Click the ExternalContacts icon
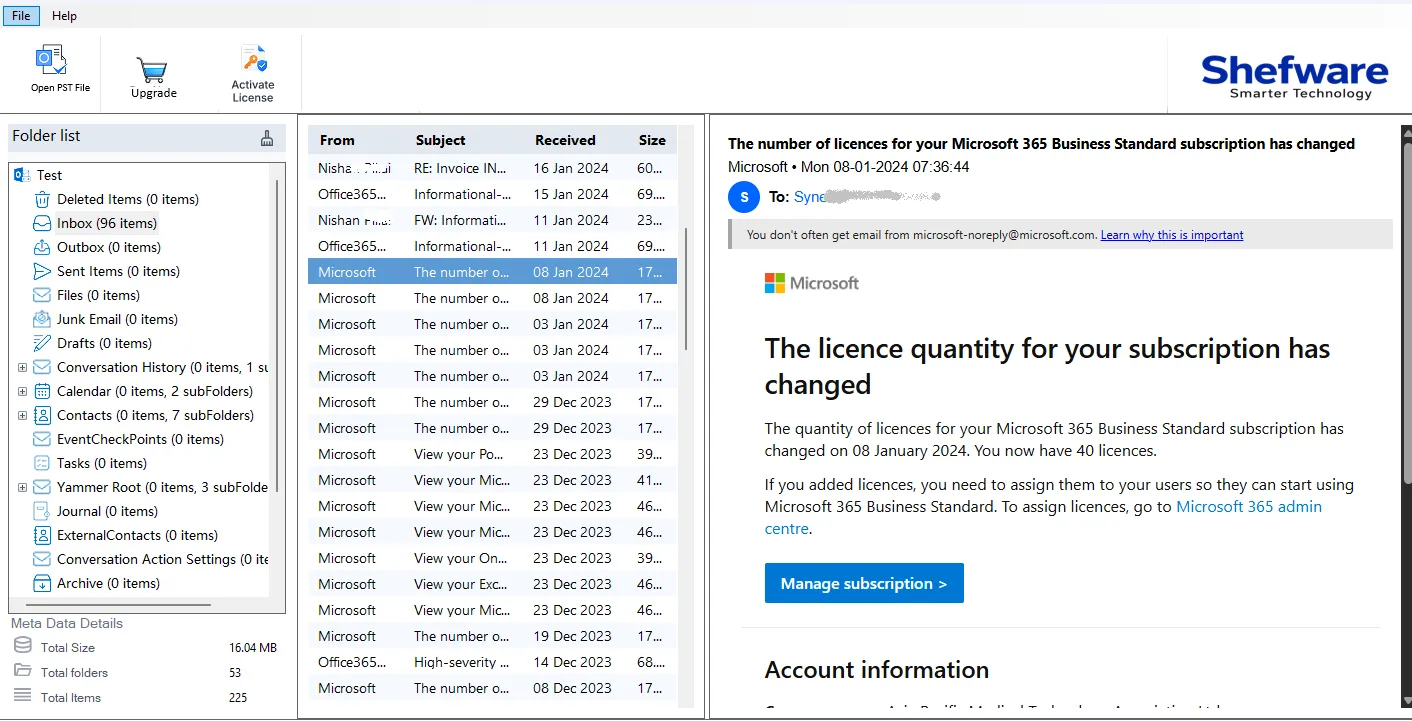The width and height of the screenshot is (1412, 721). point(42,535)
